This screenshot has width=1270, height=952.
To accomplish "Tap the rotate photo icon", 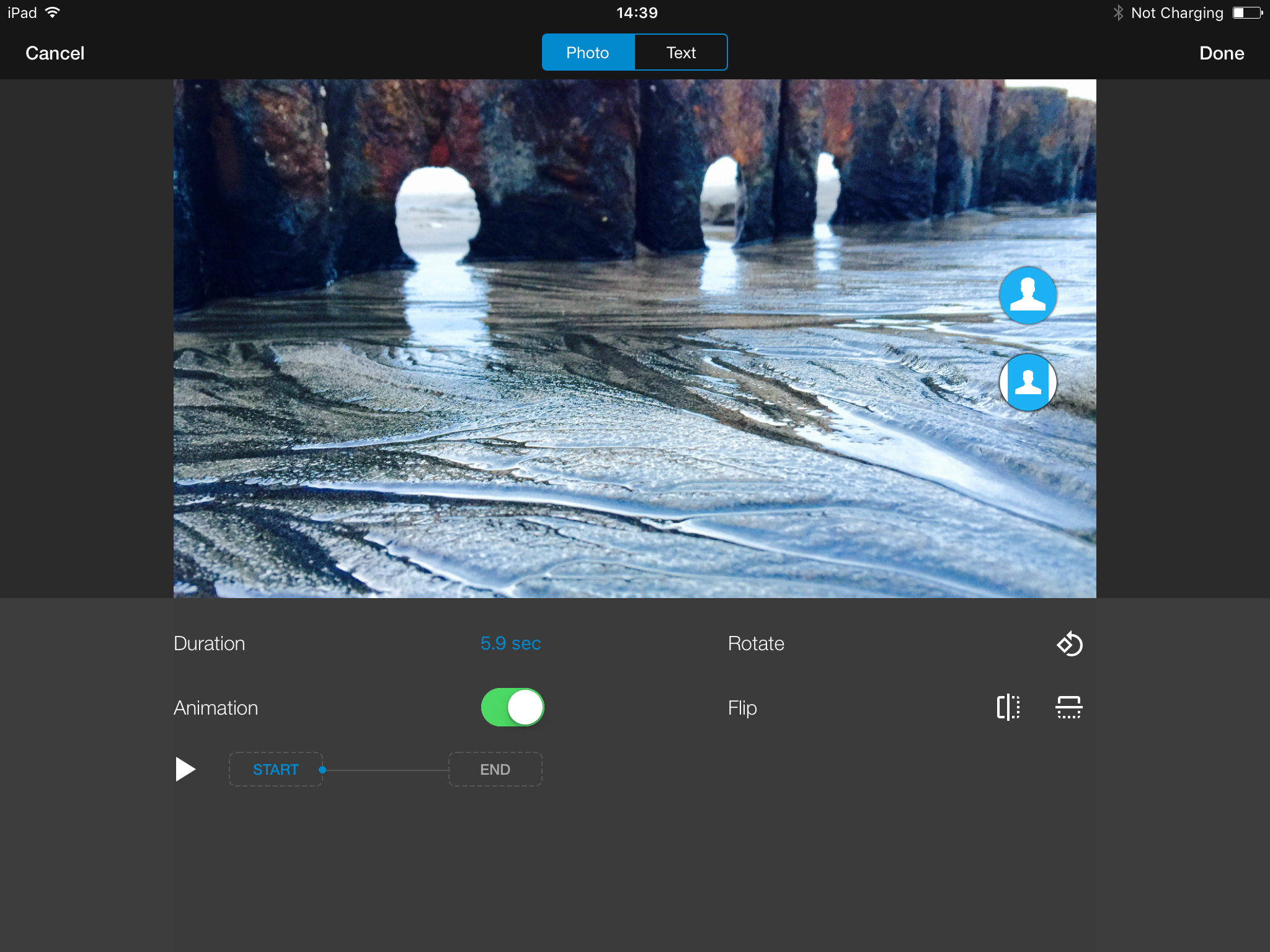I will [1070, 644].
